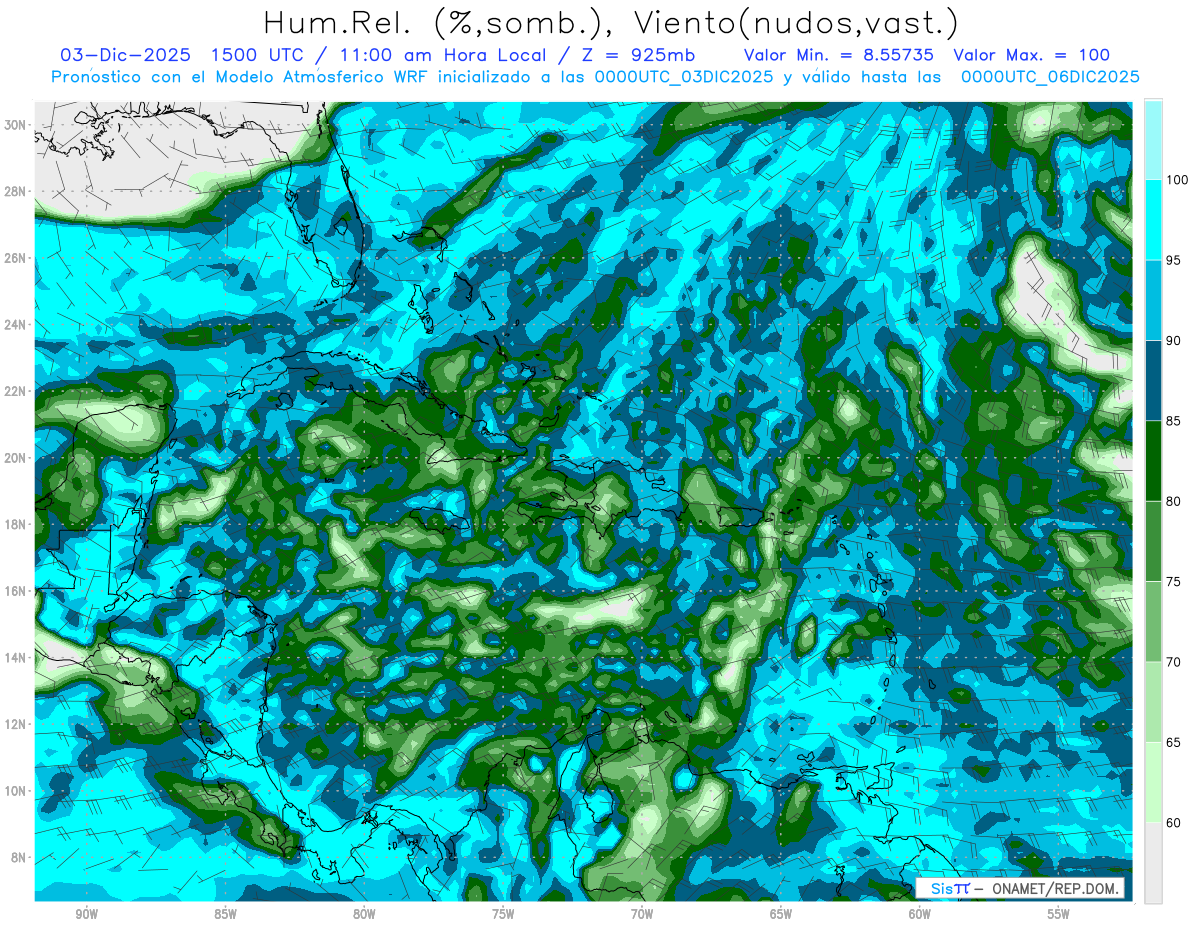The image size is (1200, 927).
Task: Select the '1500 UTC' time text
Action: pyautogui.click(x=260, y=55)
